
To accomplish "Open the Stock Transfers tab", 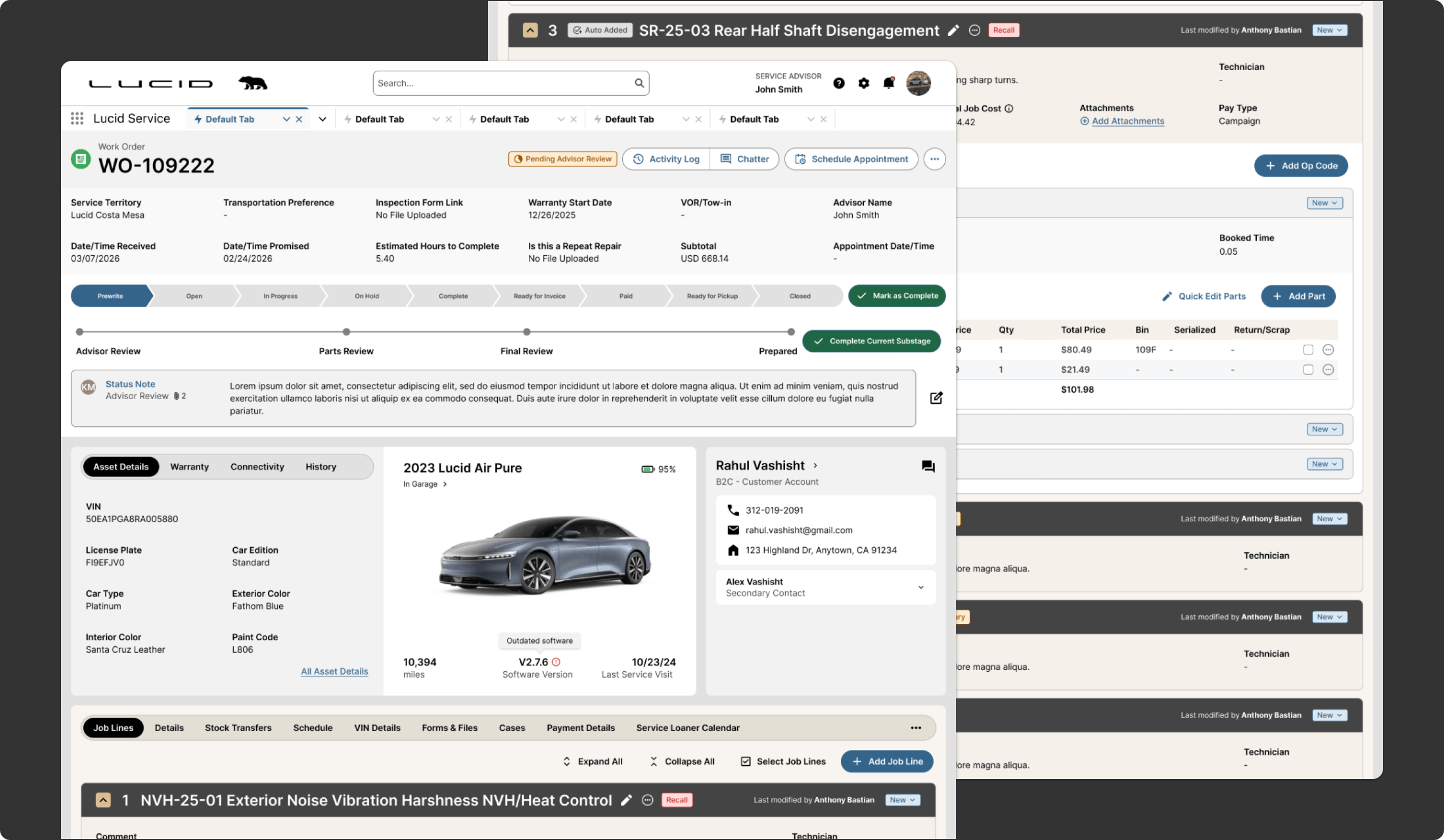I will (238, 728).
